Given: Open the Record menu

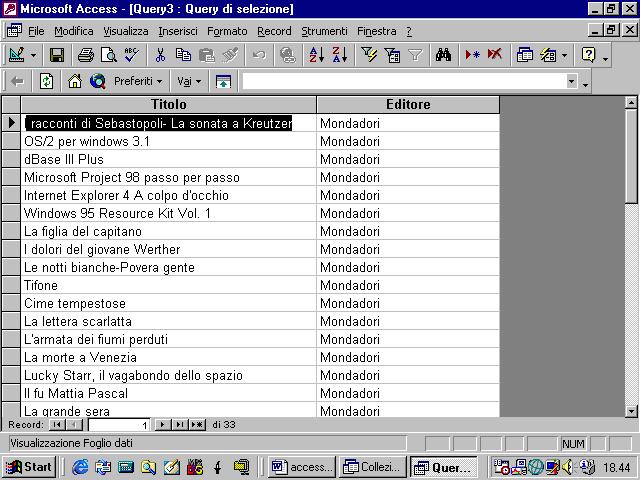Looking at the screenshot, I should point(274,31).
